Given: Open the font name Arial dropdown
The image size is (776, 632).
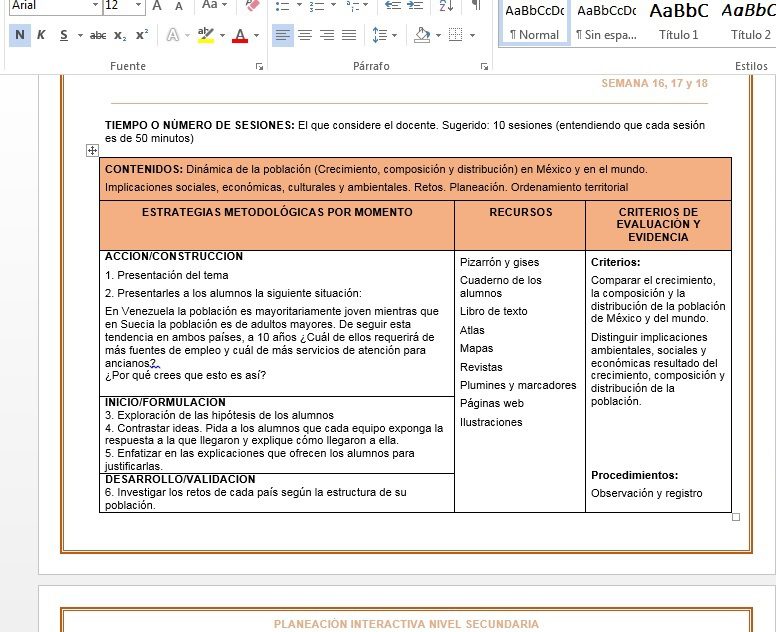Looking at the screenshot, I should point(95,5).
